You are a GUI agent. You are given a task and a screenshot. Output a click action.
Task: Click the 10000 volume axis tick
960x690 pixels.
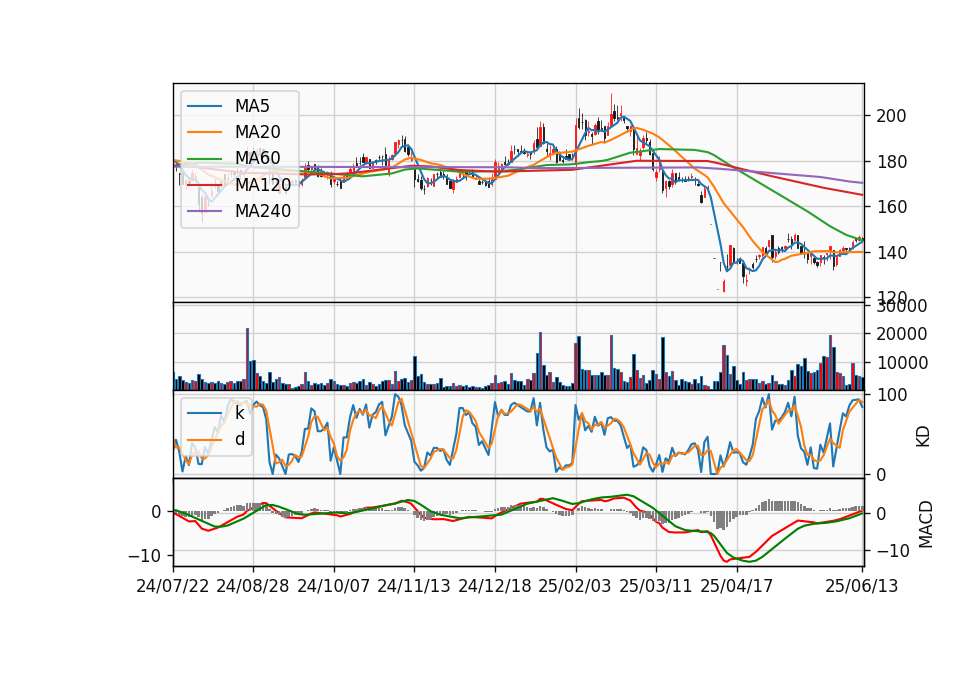tap(901, 363)
